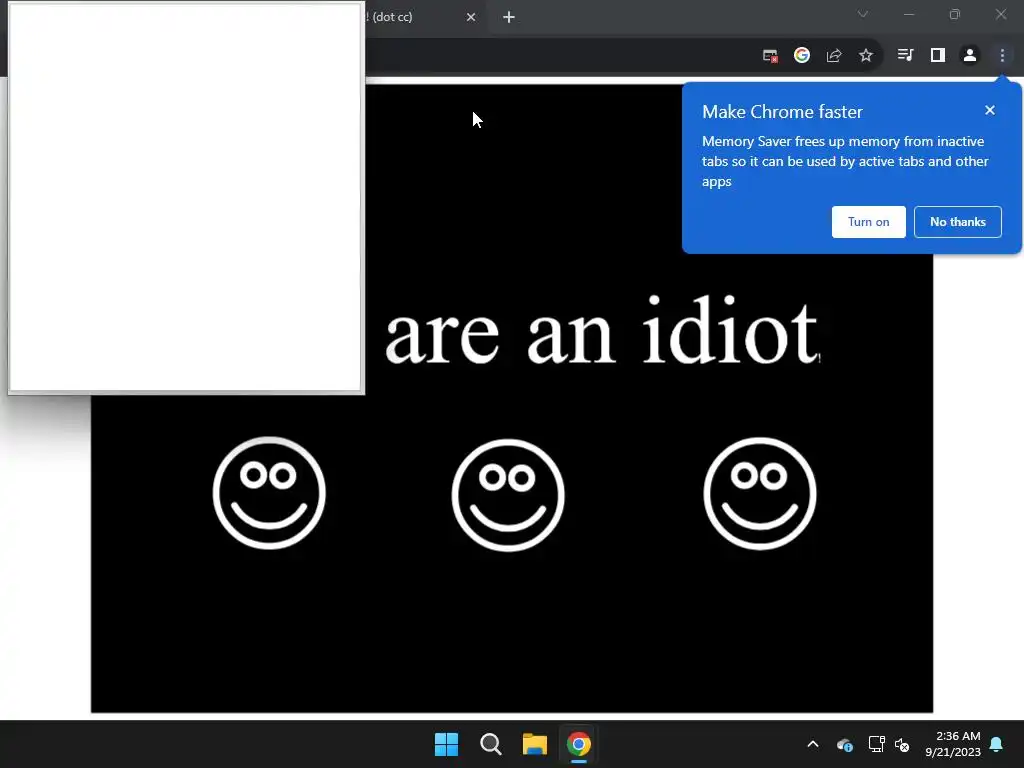Open the media control icon in the toolbar
1024x768 pixels.
tap(905, 56)
